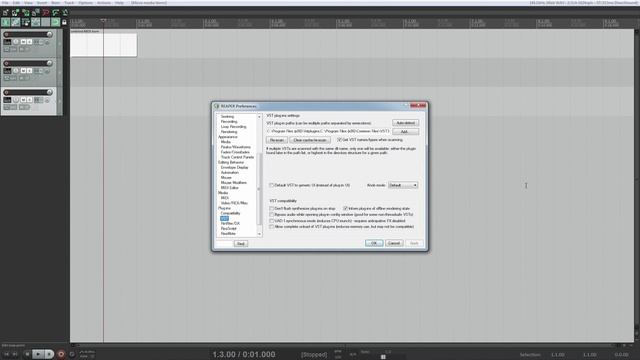Viewport: 640px width, 360px height.
Task: Select Loop Recording in the preferences tree
Action: [x=233, y=127]
